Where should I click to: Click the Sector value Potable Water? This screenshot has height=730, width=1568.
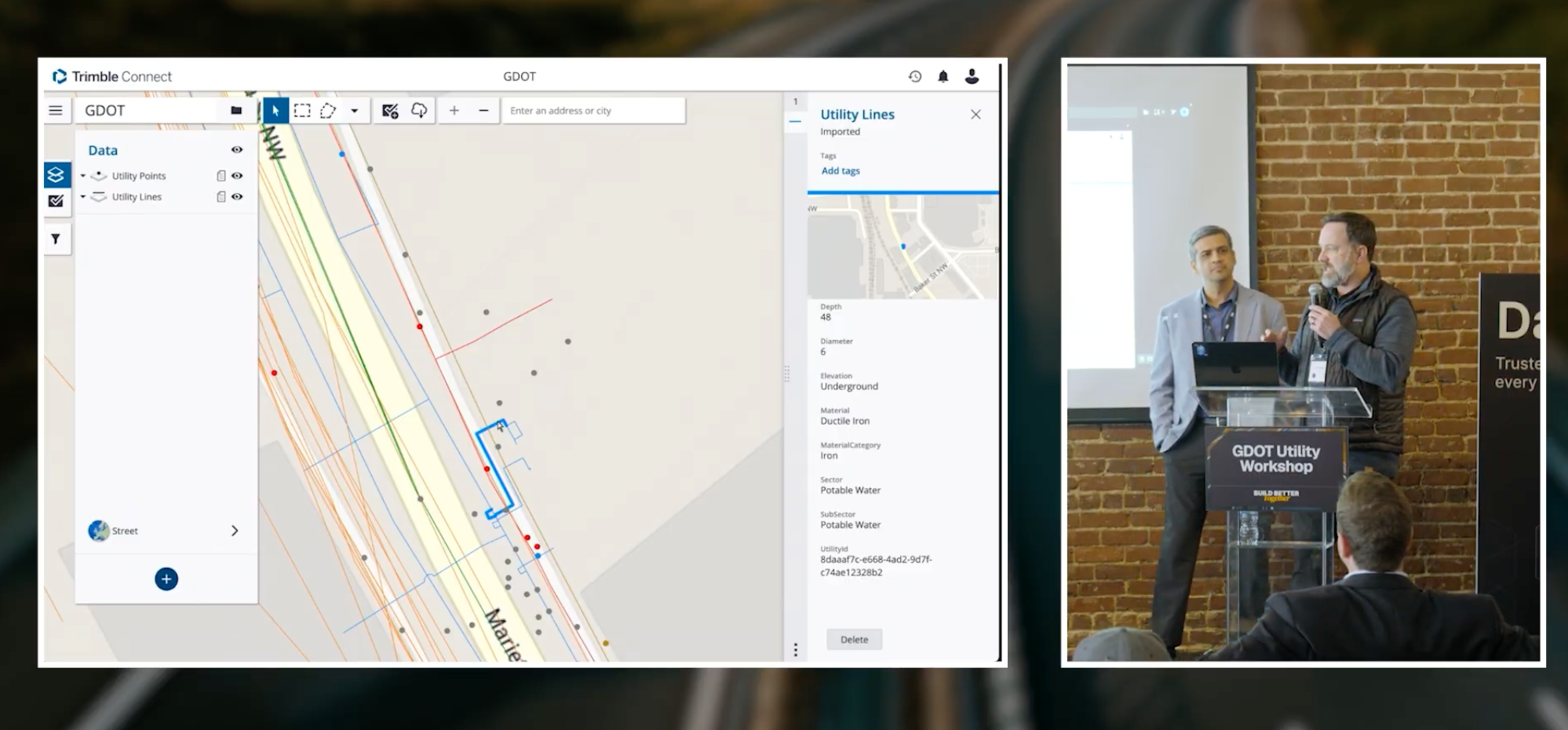[851, 490]
